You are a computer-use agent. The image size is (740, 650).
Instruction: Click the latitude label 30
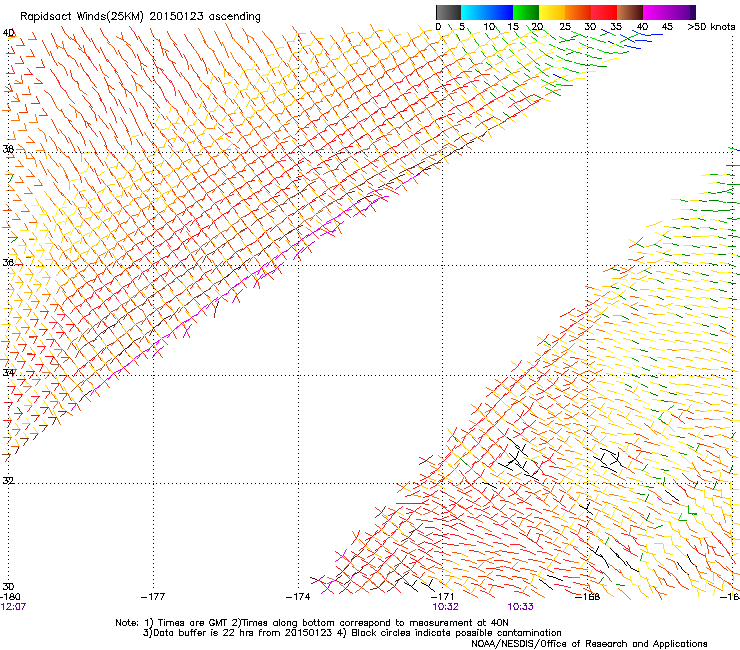8,587
